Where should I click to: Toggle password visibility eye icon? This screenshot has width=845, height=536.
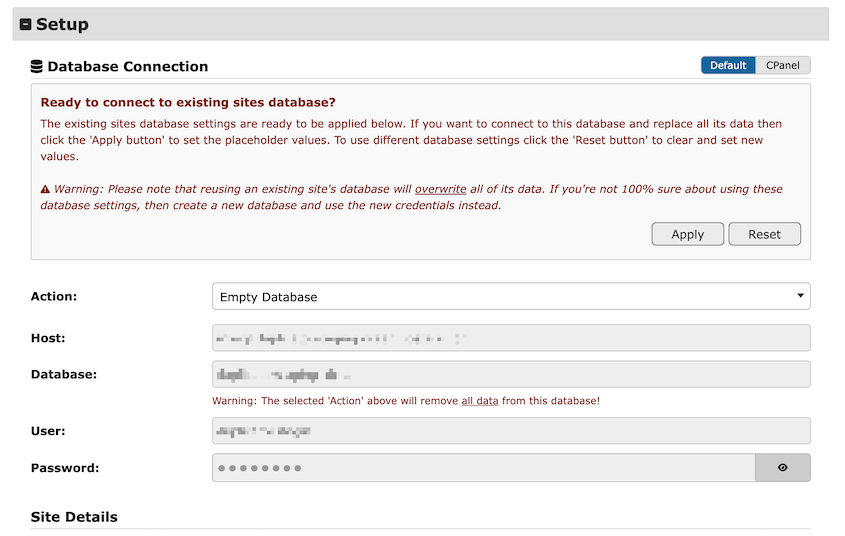tap(782, 468)
